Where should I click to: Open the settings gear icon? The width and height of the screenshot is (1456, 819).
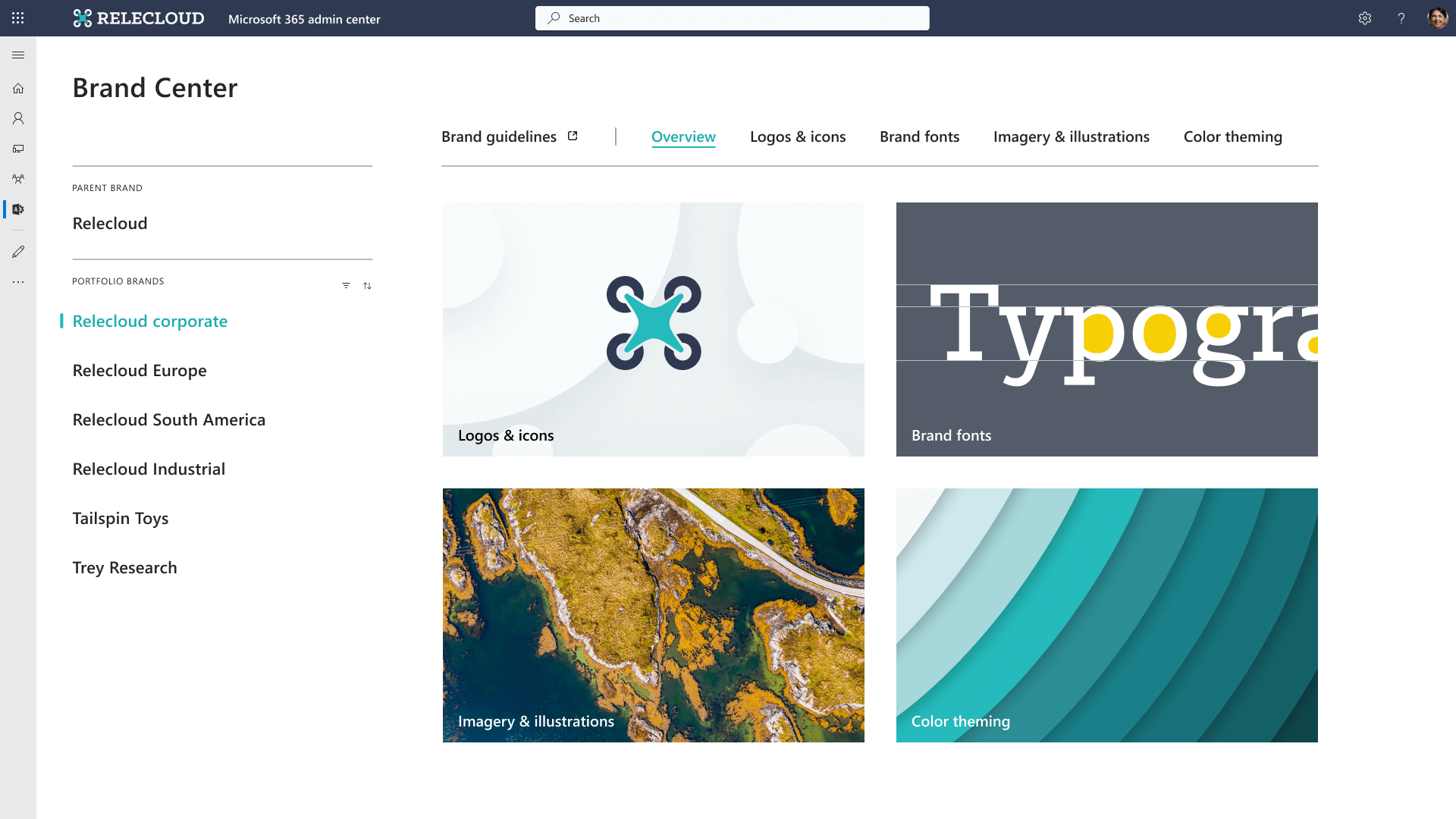tap(1365, 18)
